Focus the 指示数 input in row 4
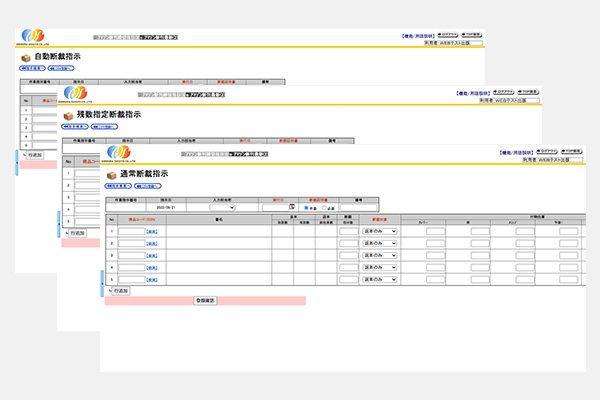600x400 pixels. pyautogui.click(x=349, y=267)
